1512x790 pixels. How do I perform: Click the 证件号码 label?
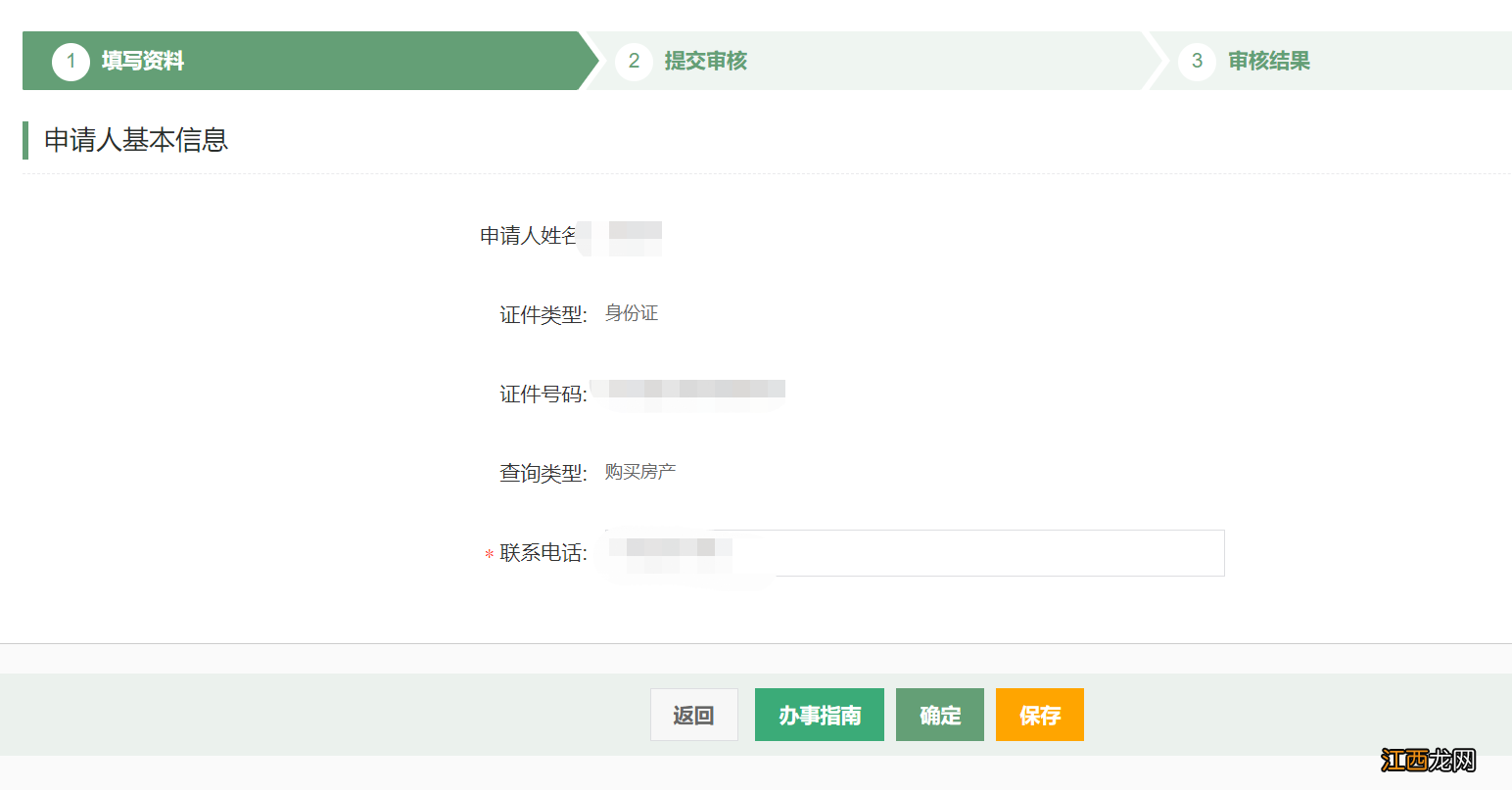543,395
